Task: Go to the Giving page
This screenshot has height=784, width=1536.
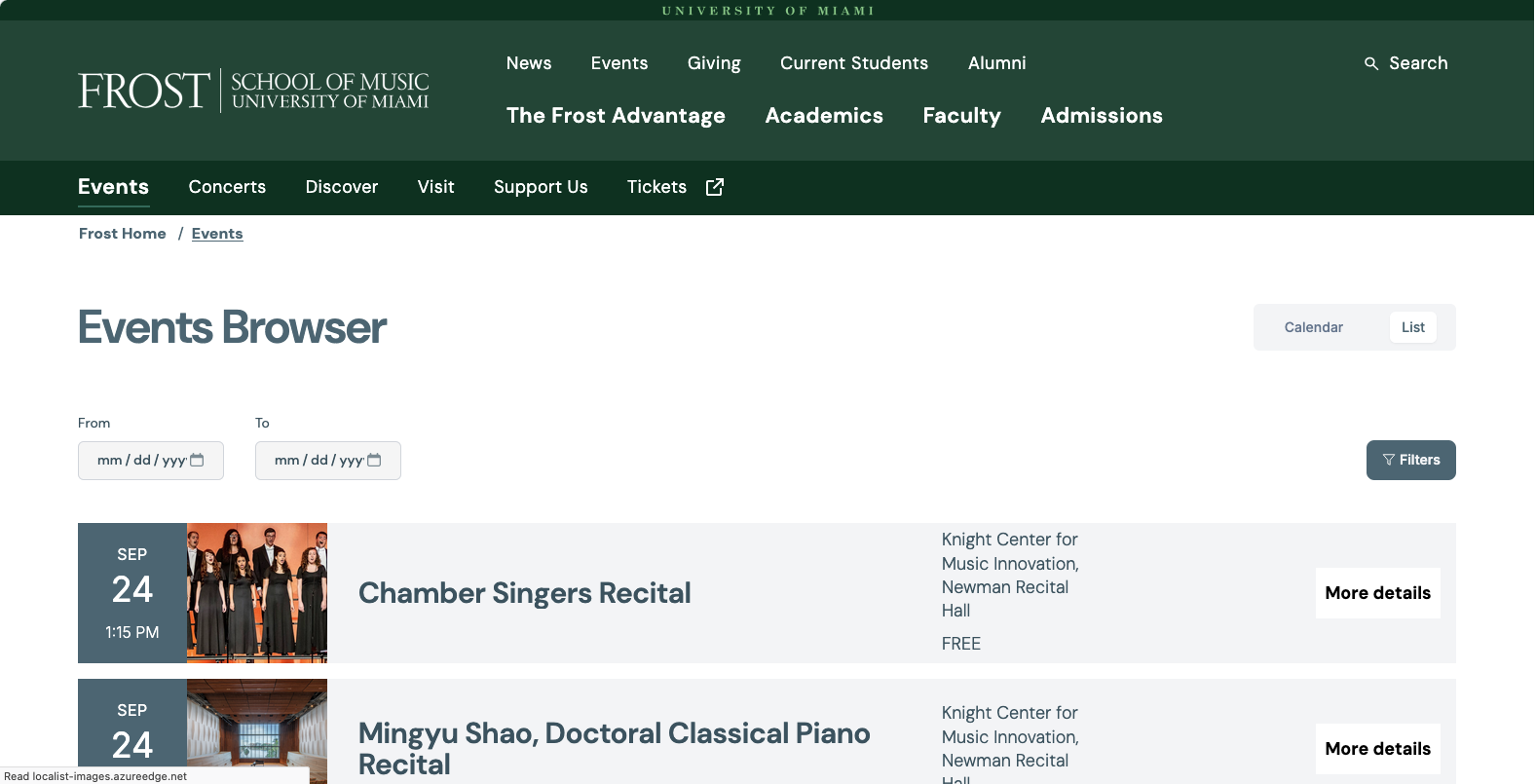Action: point(714,63)
